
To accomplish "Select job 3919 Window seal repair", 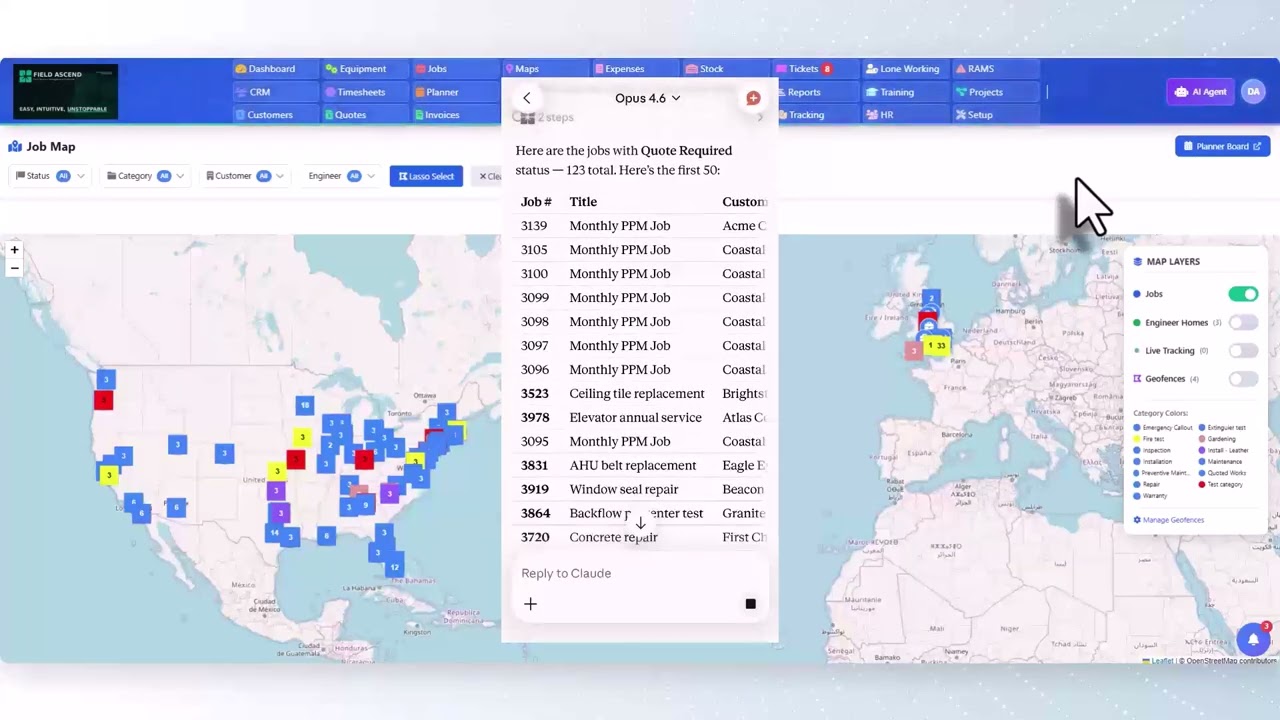I will pyautogui.click(x=640, y=490).
